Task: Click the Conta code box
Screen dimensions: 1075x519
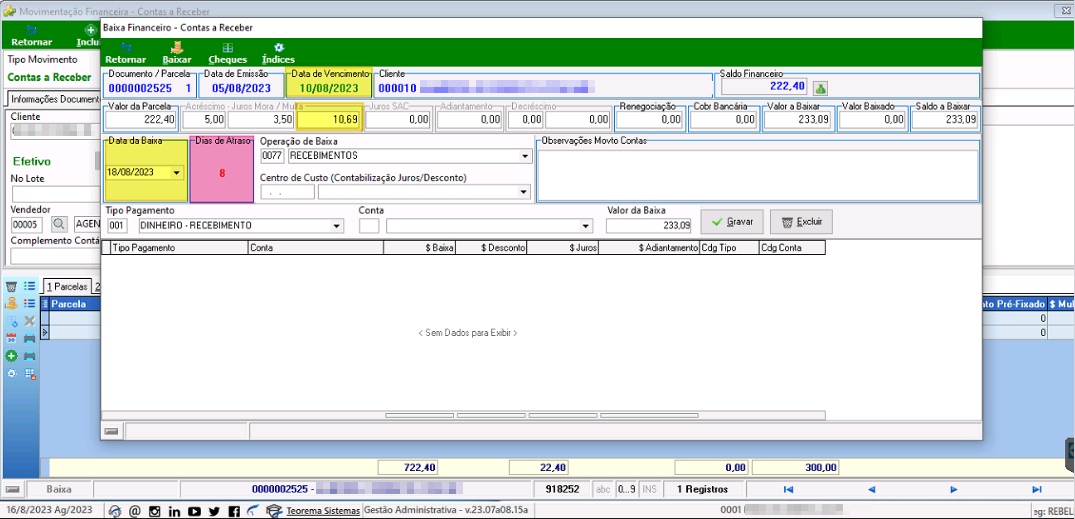Action: (369, 226)
